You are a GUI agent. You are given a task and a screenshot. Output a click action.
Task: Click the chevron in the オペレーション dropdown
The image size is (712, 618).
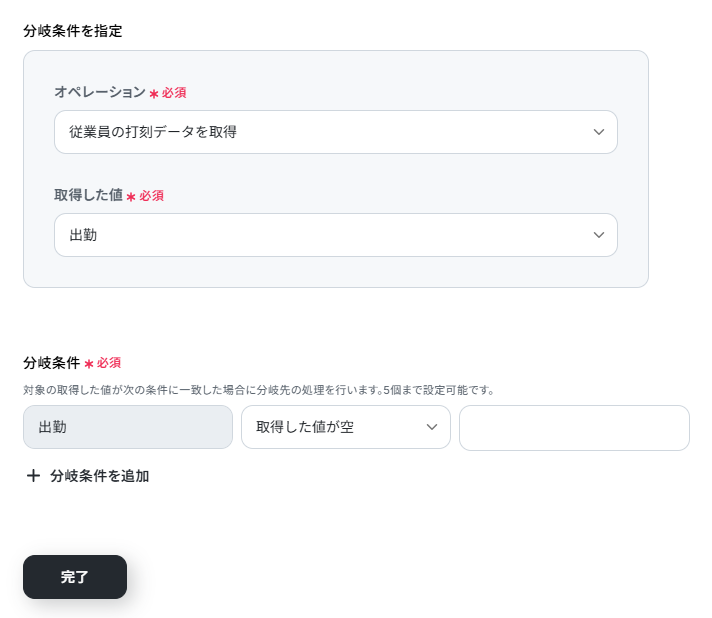(x=599, y=132)
